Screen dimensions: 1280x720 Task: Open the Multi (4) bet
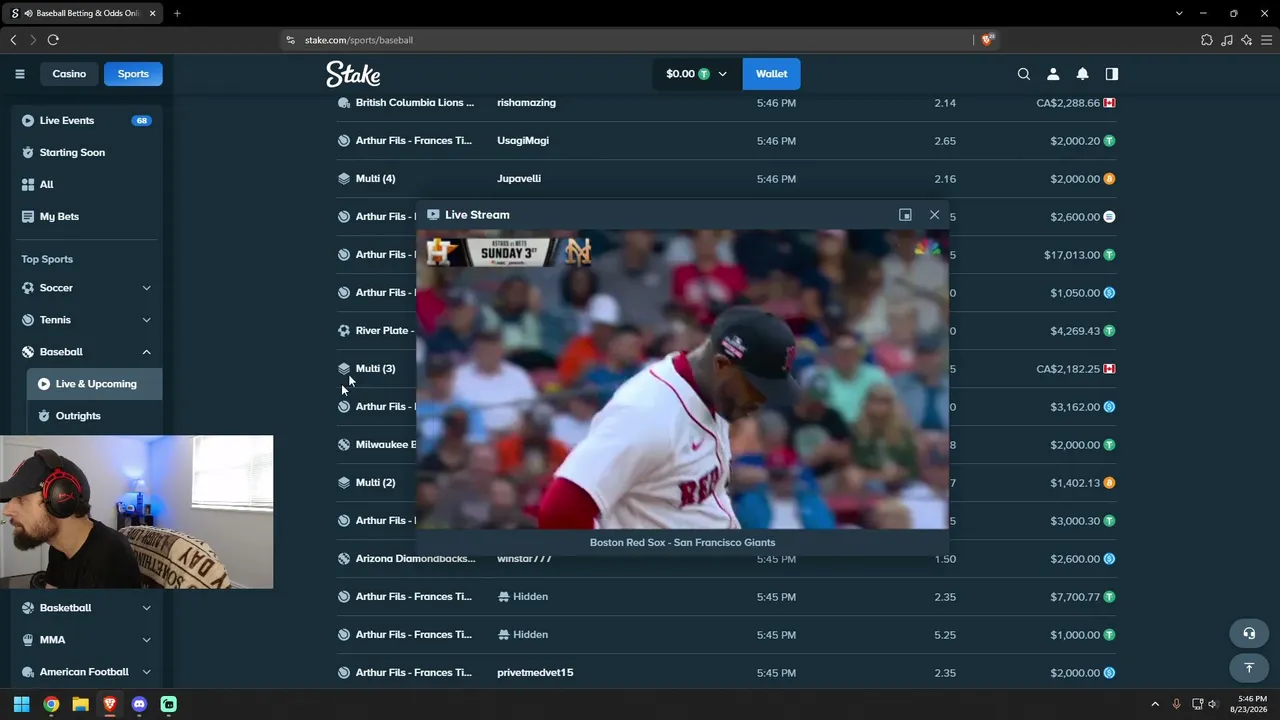375,179
